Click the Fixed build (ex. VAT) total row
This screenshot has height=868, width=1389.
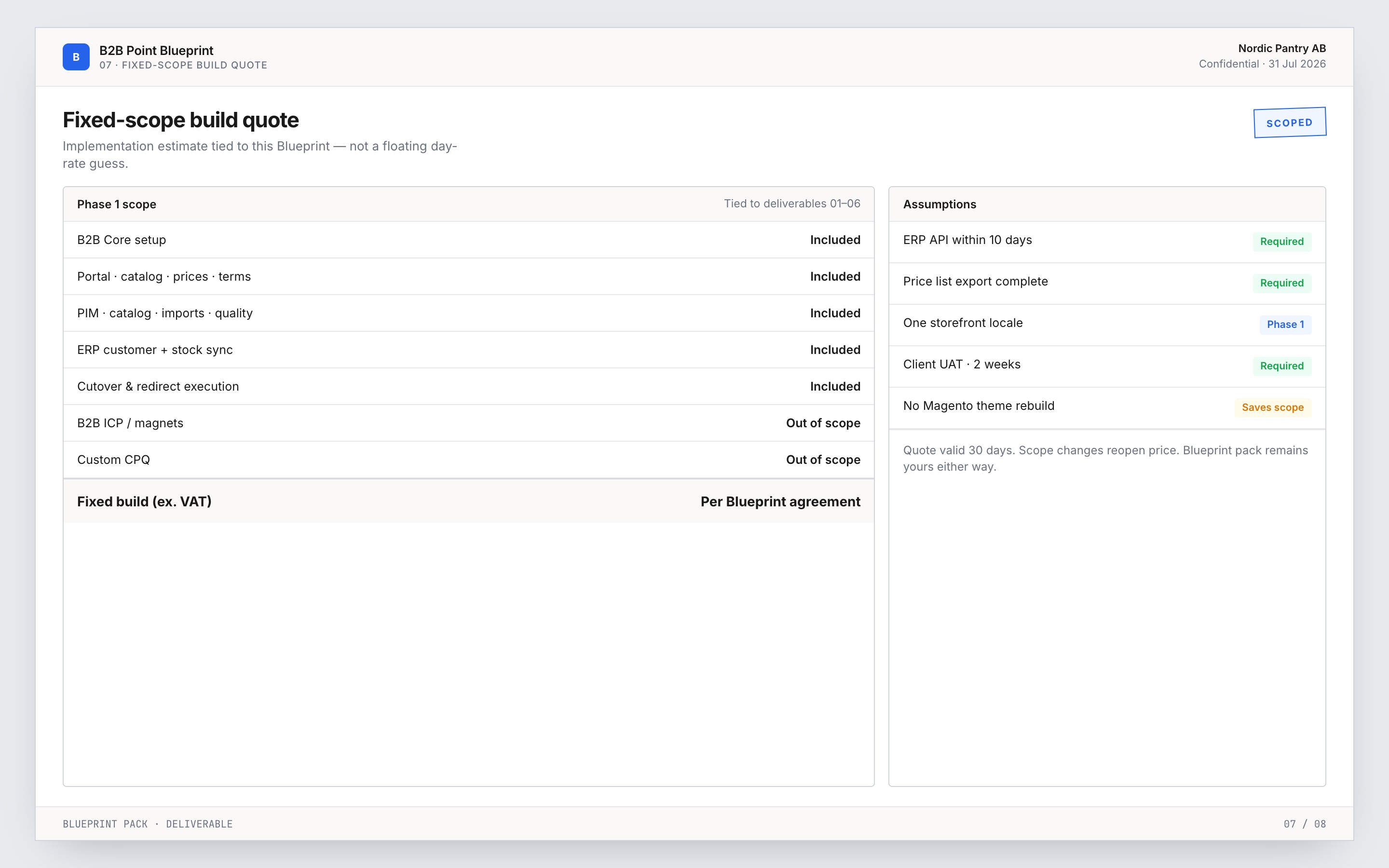[x=468, y=502]
